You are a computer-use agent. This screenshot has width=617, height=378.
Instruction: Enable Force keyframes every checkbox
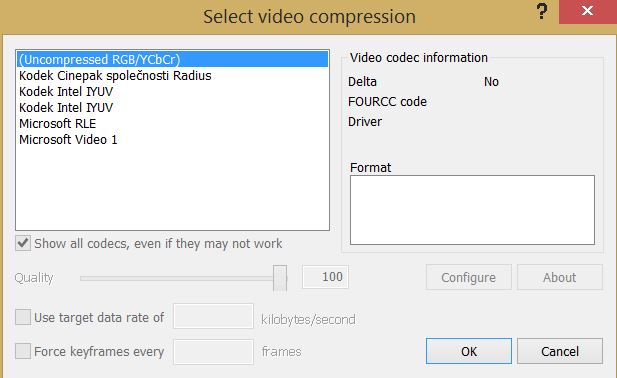point(23,351)
